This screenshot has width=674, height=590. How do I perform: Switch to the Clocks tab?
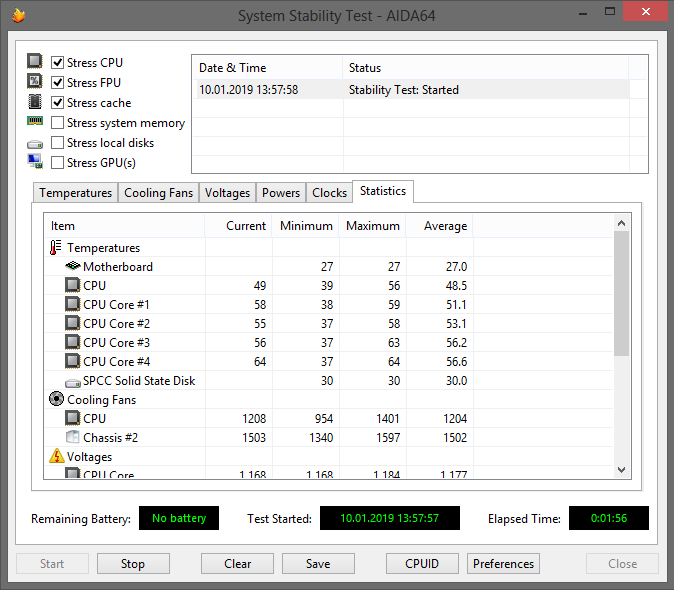click(329, 193)
